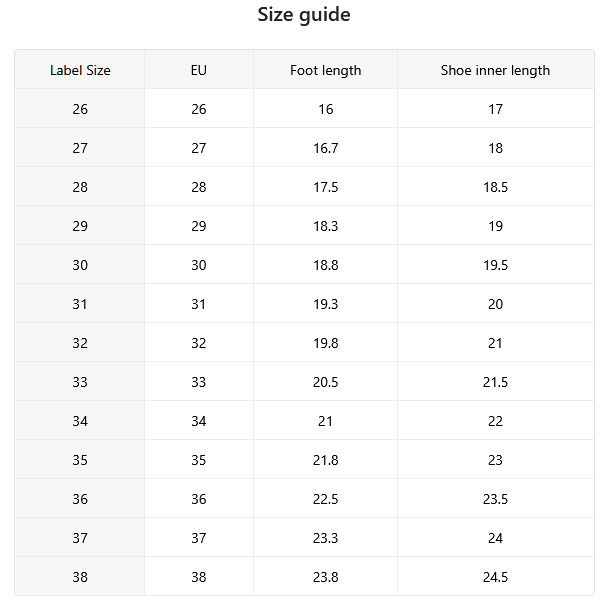Click foot length value 21.8

click(326, 460)
